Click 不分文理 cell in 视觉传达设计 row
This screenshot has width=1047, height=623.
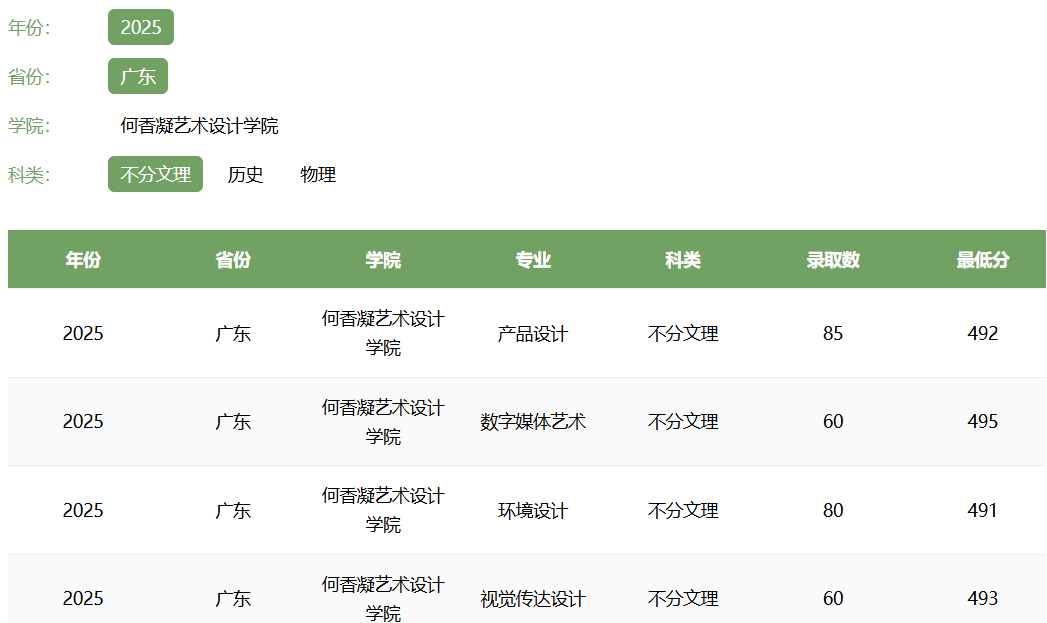[682, 598]
